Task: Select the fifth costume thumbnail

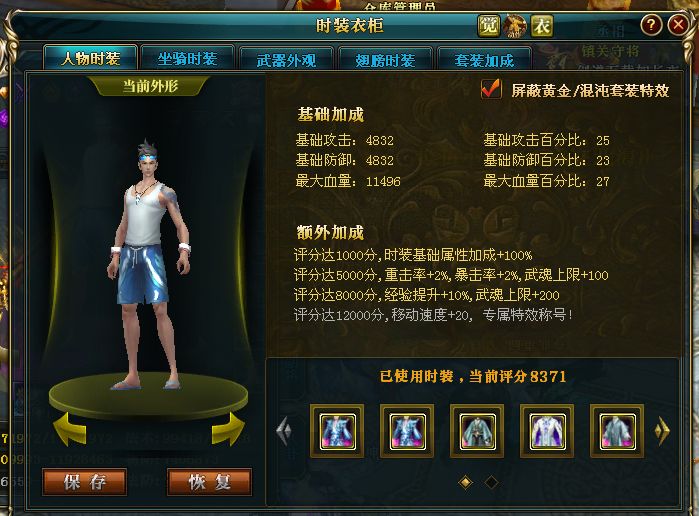Action: coord(617,431)
